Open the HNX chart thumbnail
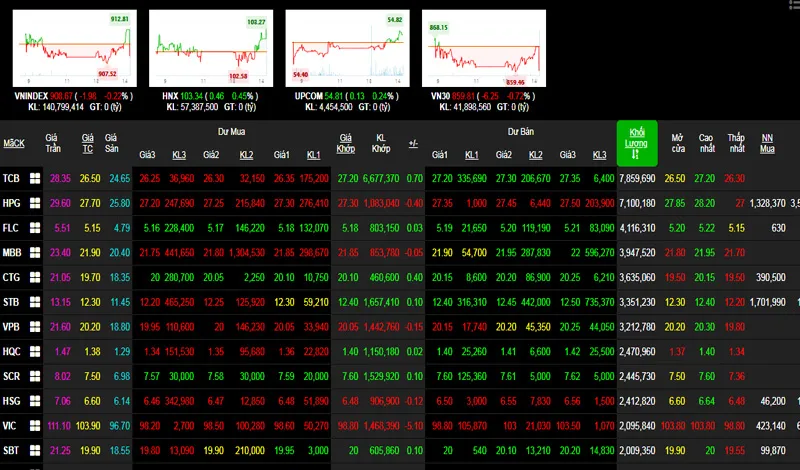Image resolution: width=800 pixels, height=470 pixels. (x=211, y=48)
